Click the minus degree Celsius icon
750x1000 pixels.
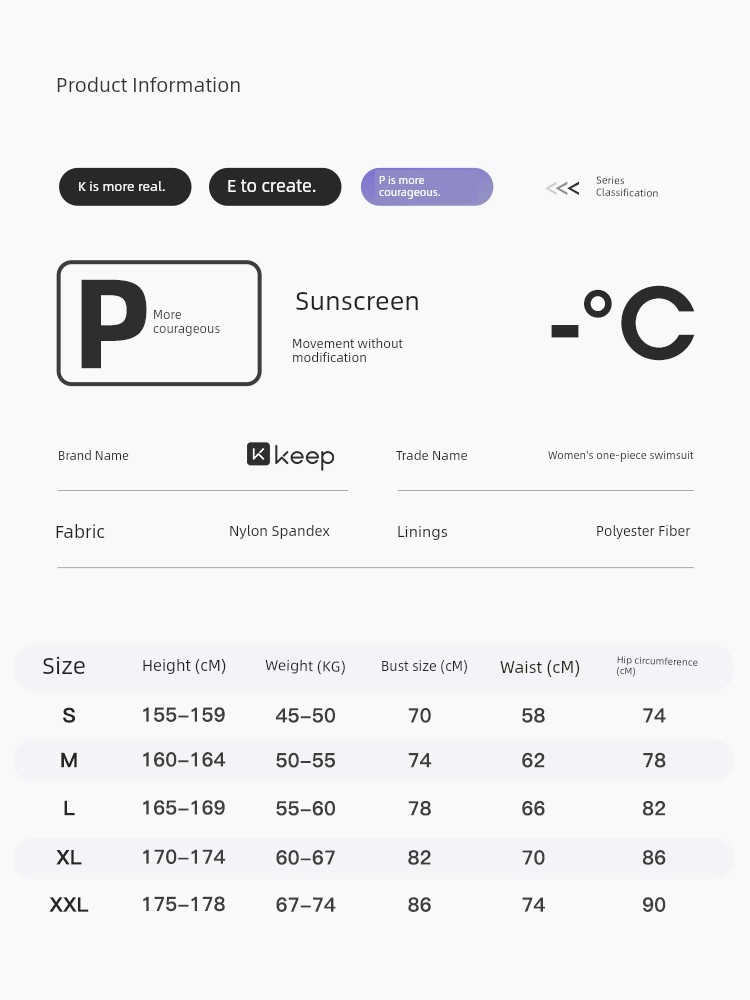[622, 323]
